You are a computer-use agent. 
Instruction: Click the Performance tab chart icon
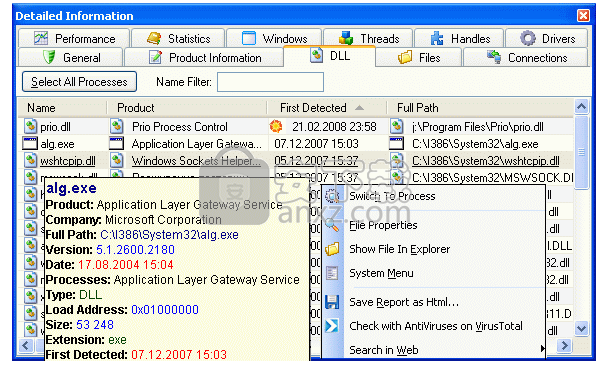tap(41, 38)
